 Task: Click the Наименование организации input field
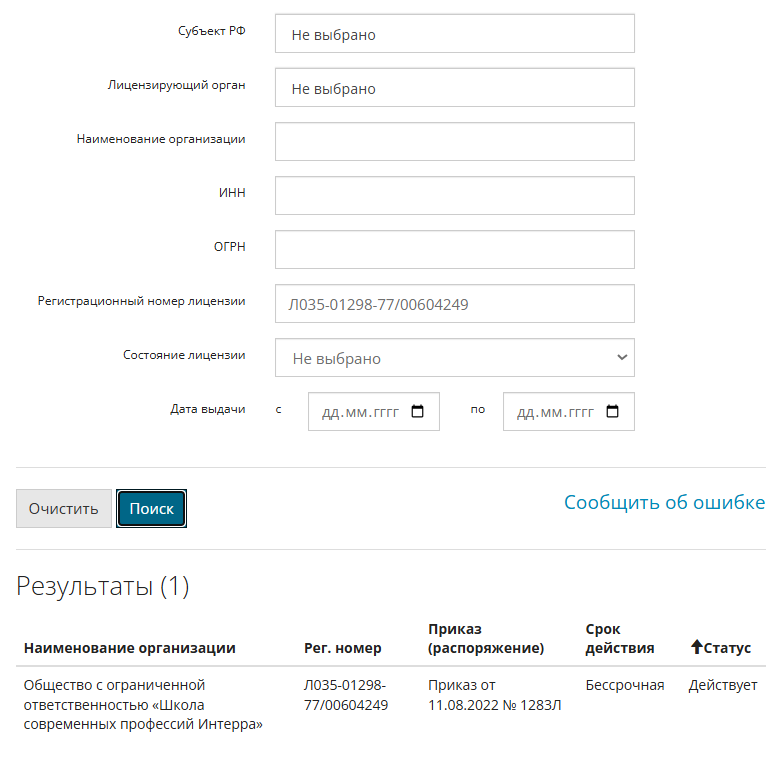(x=455, y=141)
